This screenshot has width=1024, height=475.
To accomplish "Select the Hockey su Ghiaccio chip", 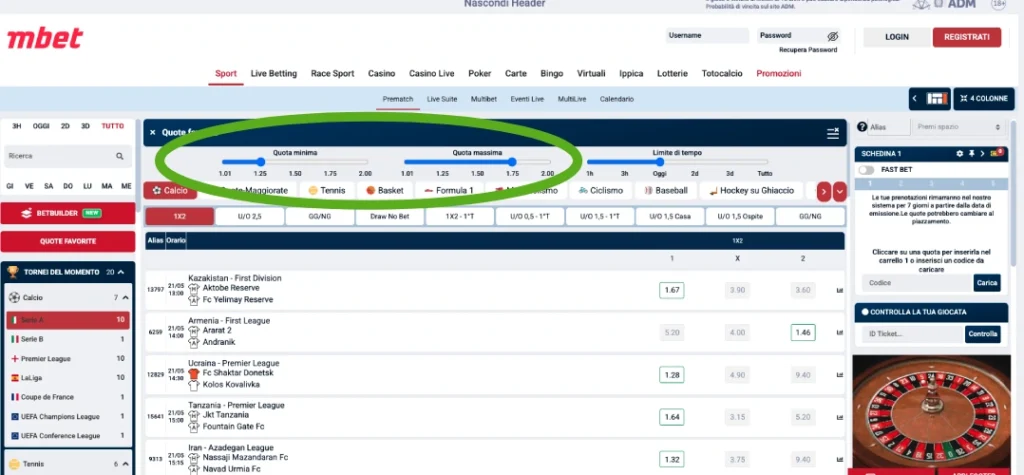I will 752,191.
